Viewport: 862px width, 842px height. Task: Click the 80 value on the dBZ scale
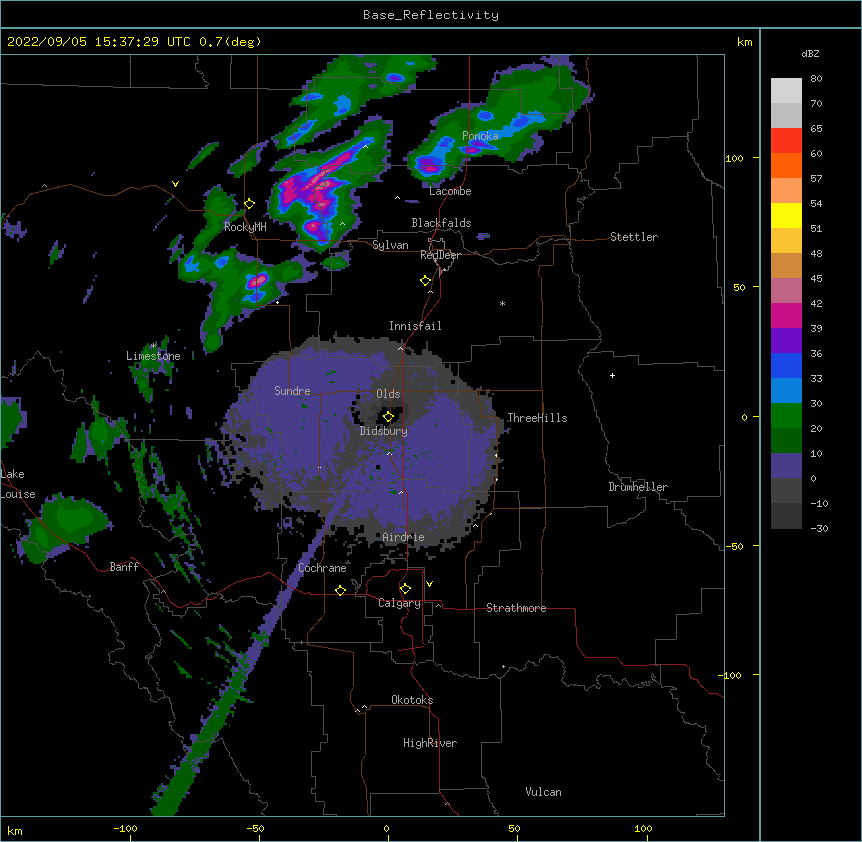tap(816, 79)
